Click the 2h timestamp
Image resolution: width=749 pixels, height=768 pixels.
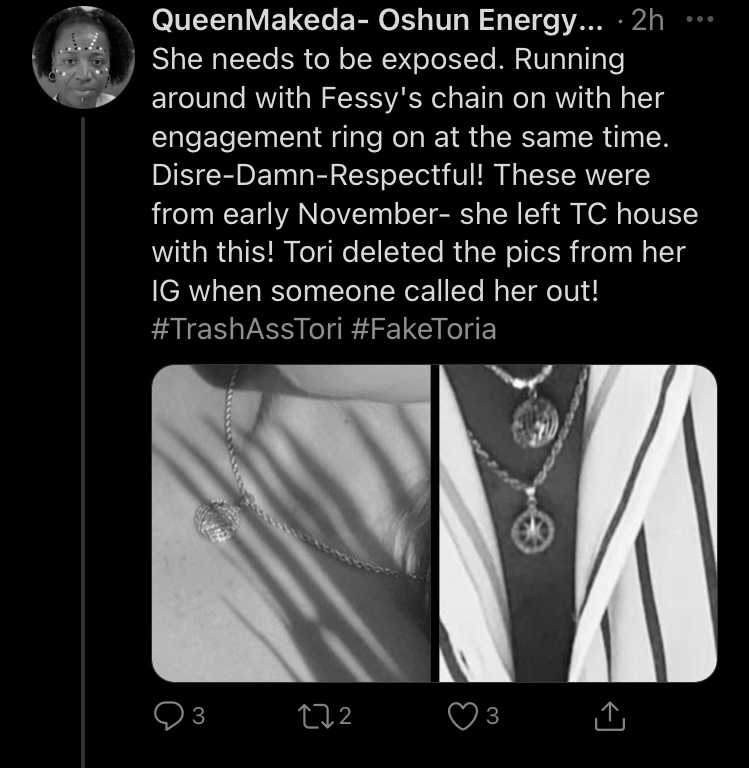647,21
